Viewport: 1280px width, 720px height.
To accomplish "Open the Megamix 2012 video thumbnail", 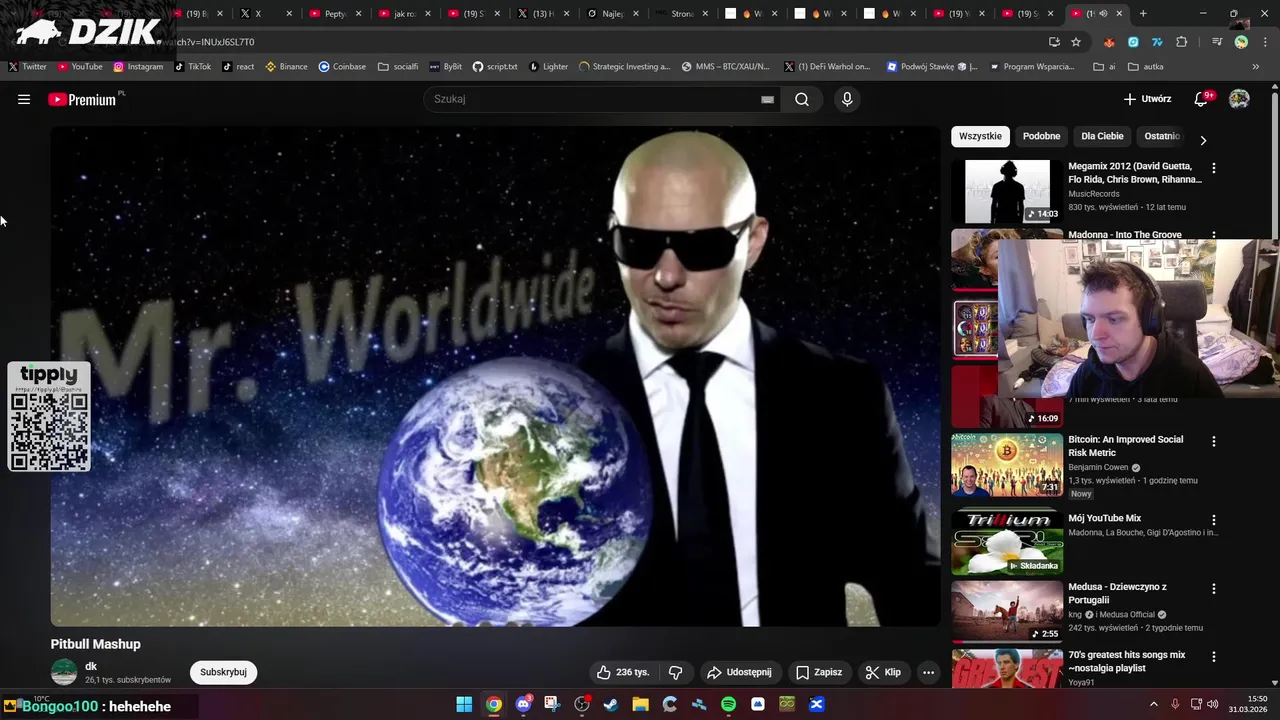I will (x=1007, y=191).
